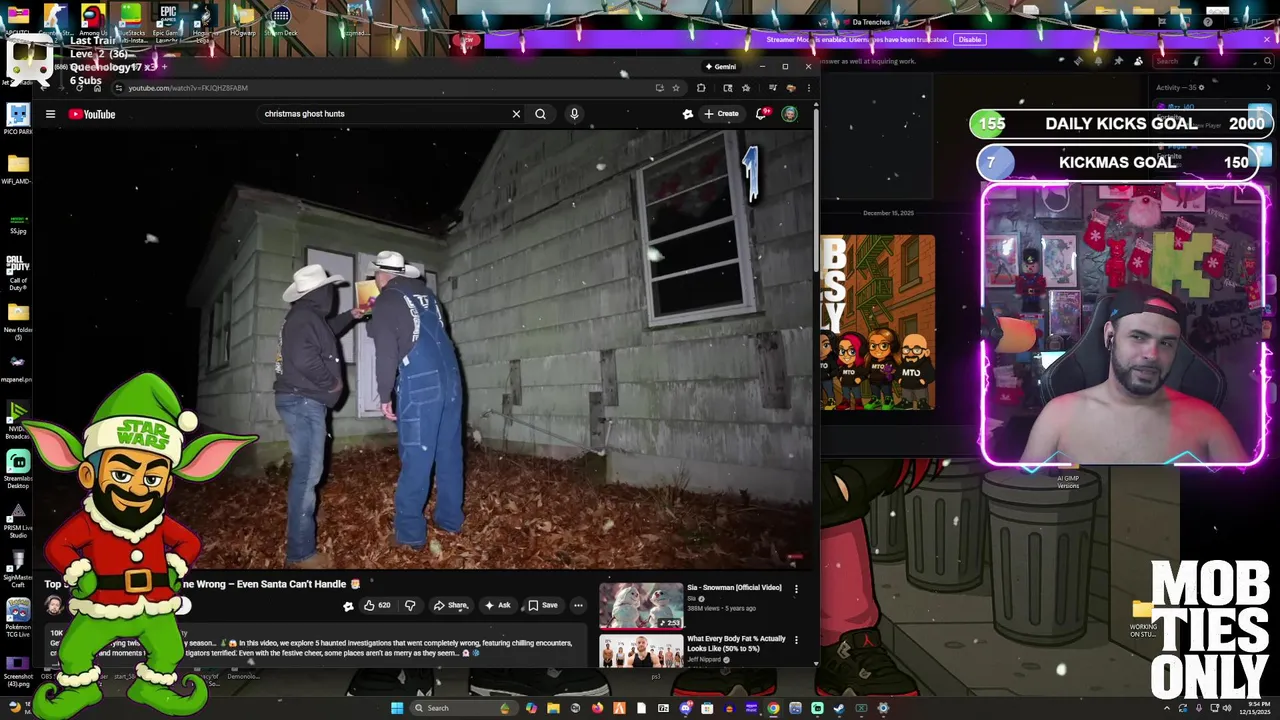The image size is (1280, 720).
Task: Open the Windows Start menu
Action: click(397, 708)
